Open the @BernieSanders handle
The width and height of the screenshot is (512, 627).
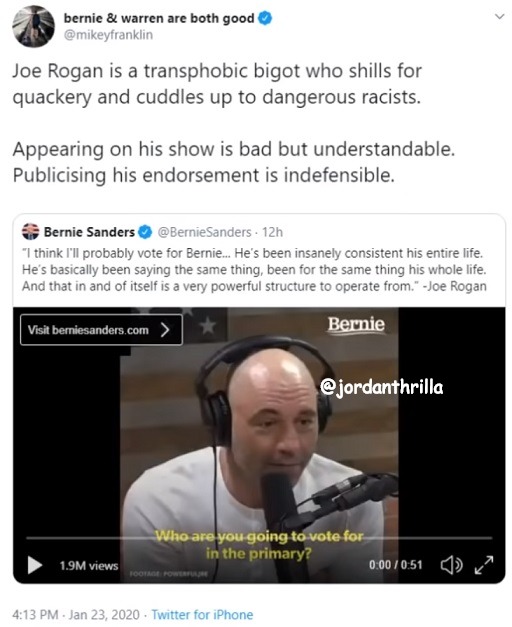point(204,232)
